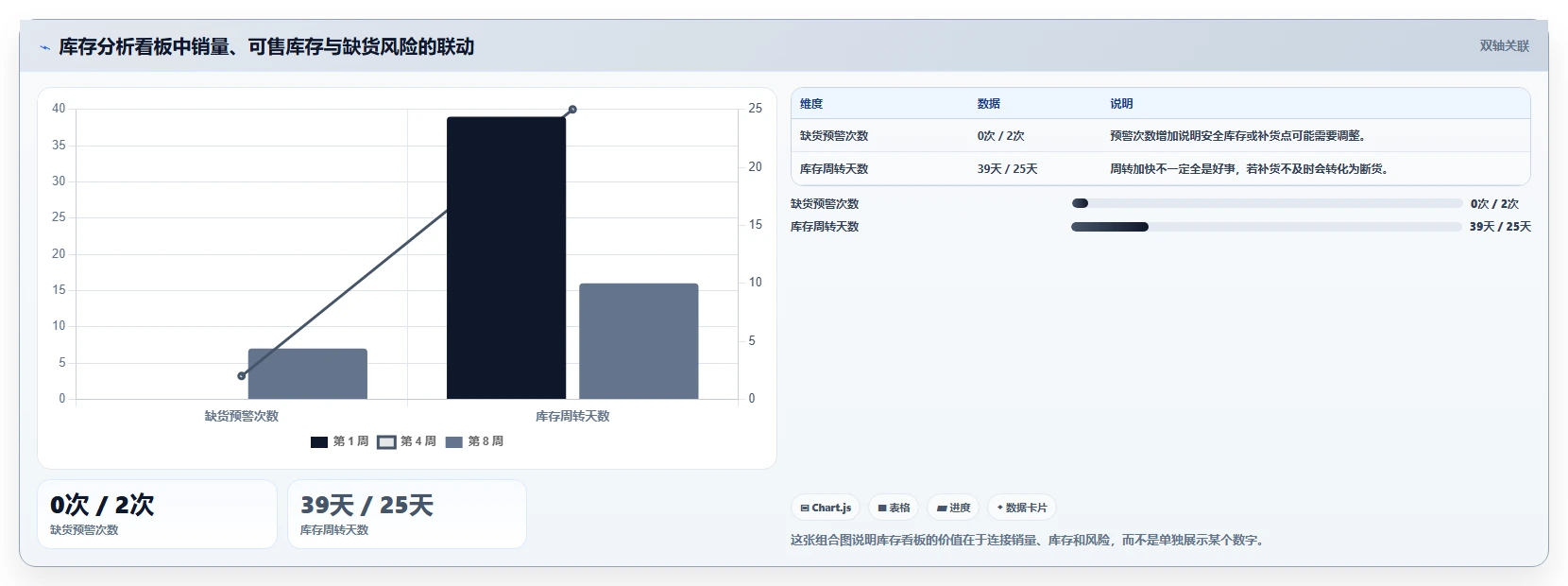This screenshot has height=586, width=1568.
Task: Click the dark 第 1 周 bar for 库存周转天数
Action: point(506,258)
